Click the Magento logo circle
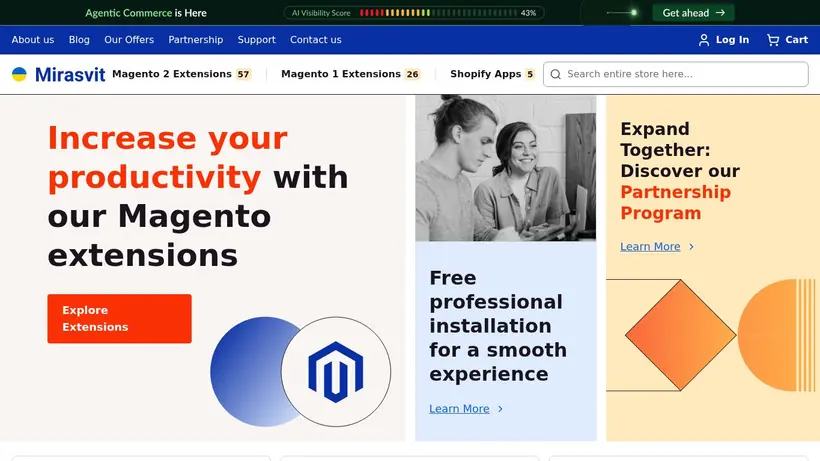The image size is (820, 461). pos(336,372)
